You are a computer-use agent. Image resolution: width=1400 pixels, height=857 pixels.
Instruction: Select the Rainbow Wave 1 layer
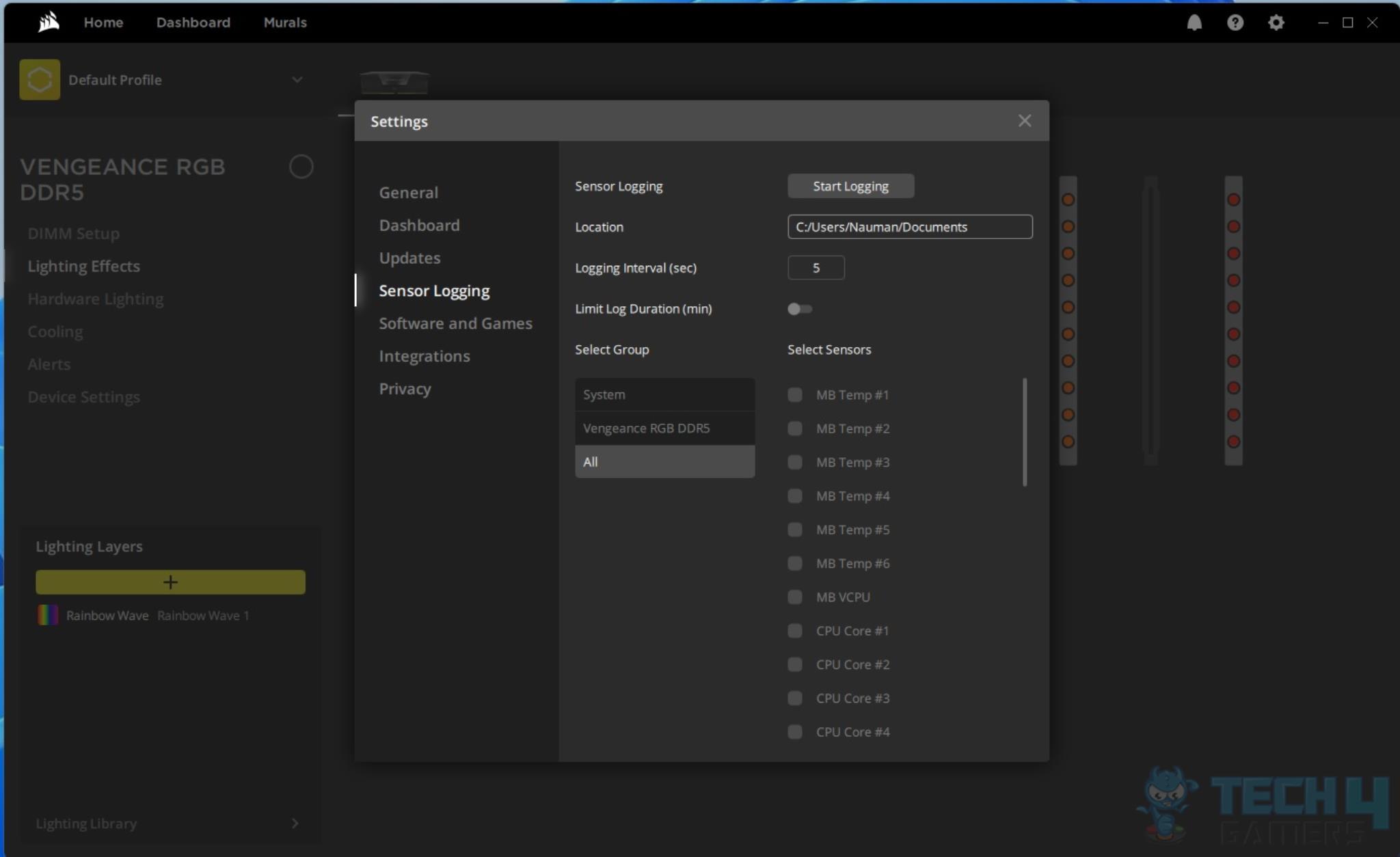[203, 616]
